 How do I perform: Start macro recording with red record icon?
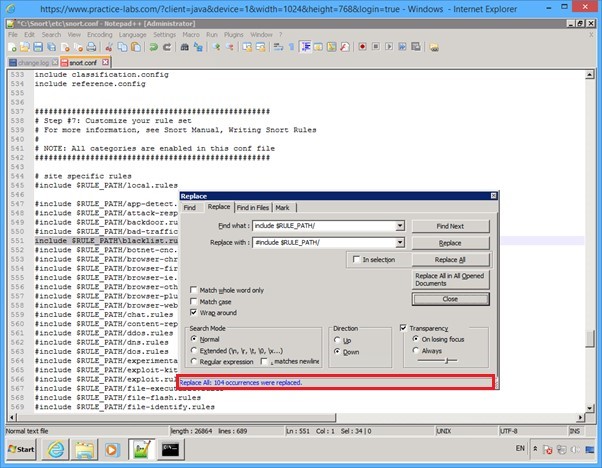click(x=362, y=47)
